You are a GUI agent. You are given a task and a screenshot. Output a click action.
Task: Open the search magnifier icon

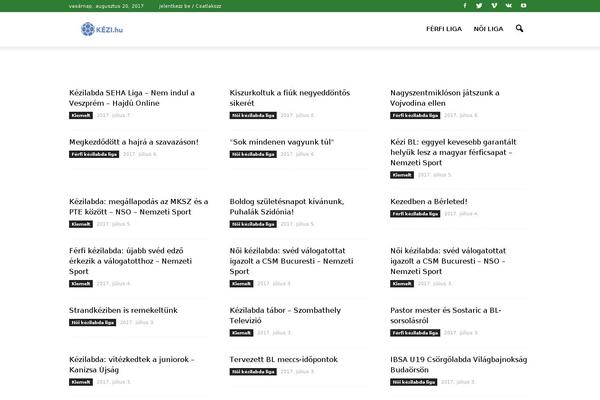point(519,28)
